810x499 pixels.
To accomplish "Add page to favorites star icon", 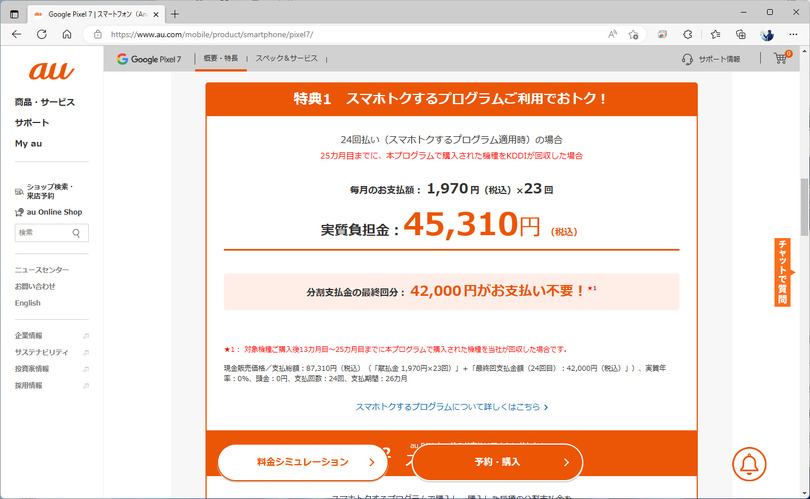I will [x=633, y=35].
